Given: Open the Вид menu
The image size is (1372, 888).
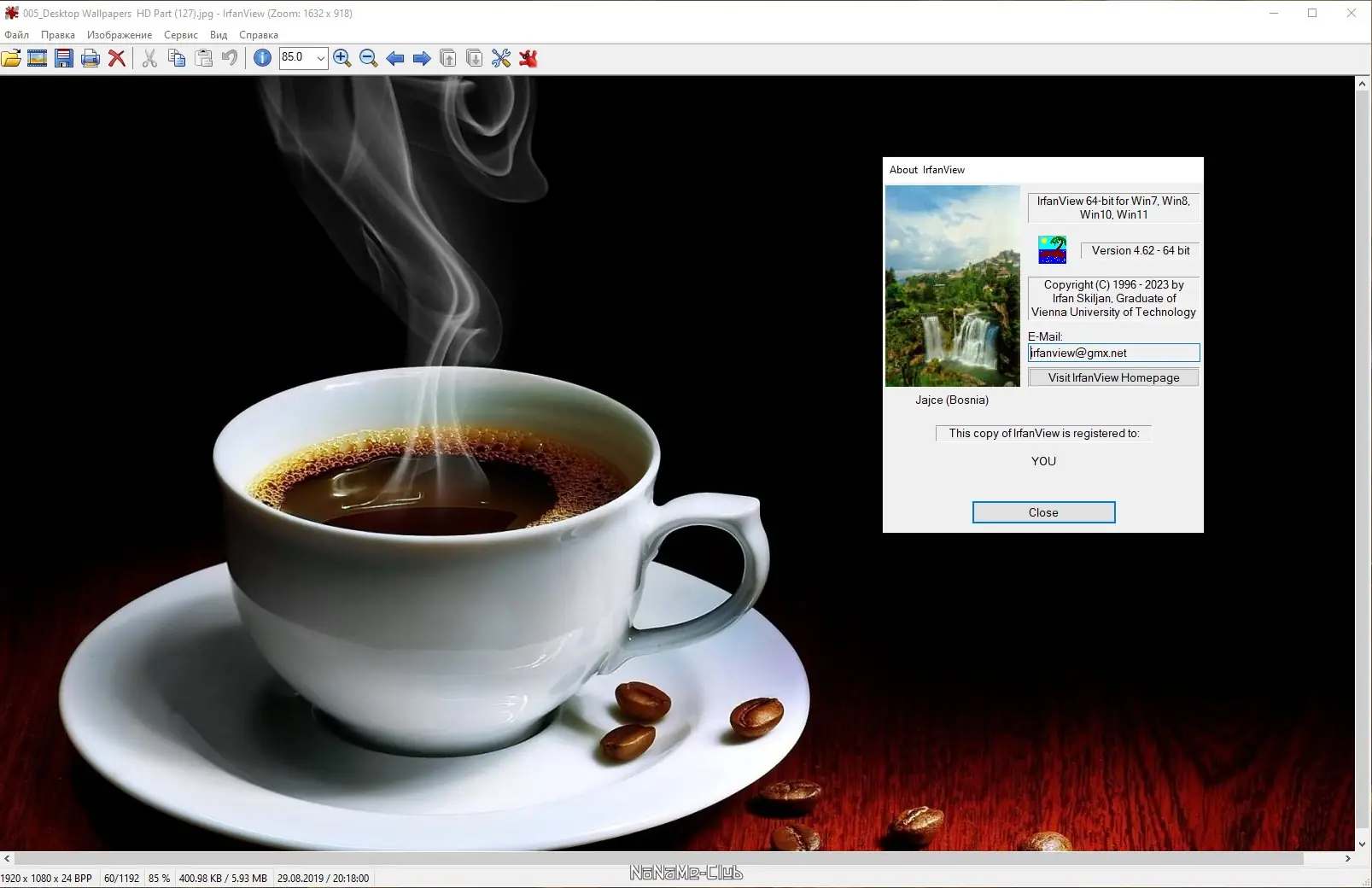Looking at the screenshot, I should pyautogui.click(x=219, y=35).
